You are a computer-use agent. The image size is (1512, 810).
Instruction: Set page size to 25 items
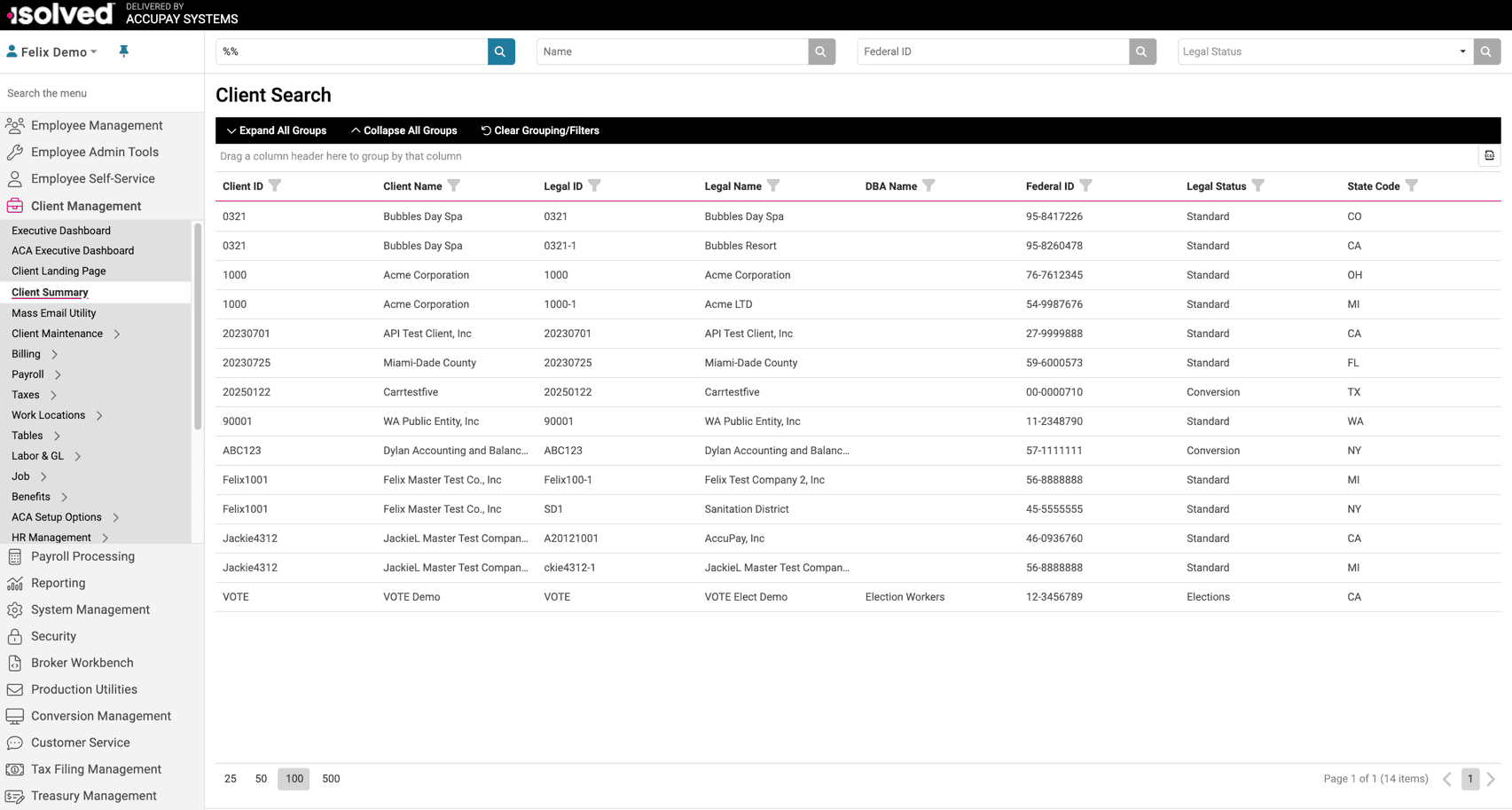(x=231, y=779)
